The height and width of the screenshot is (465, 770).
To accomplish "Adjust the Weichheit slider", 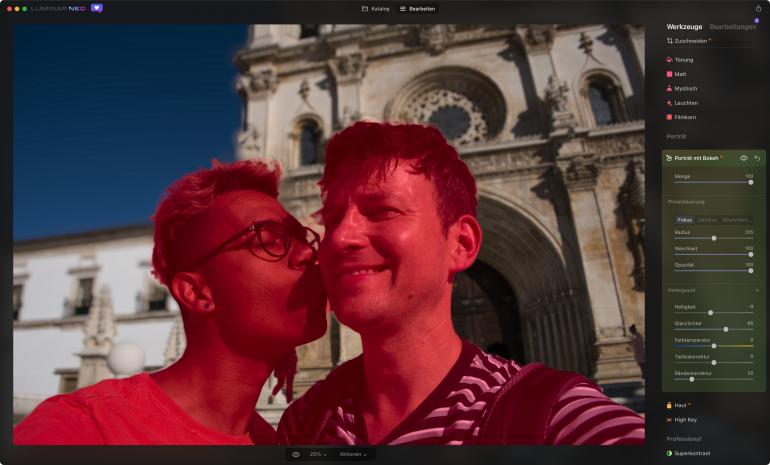I will [x=714, y=254].
